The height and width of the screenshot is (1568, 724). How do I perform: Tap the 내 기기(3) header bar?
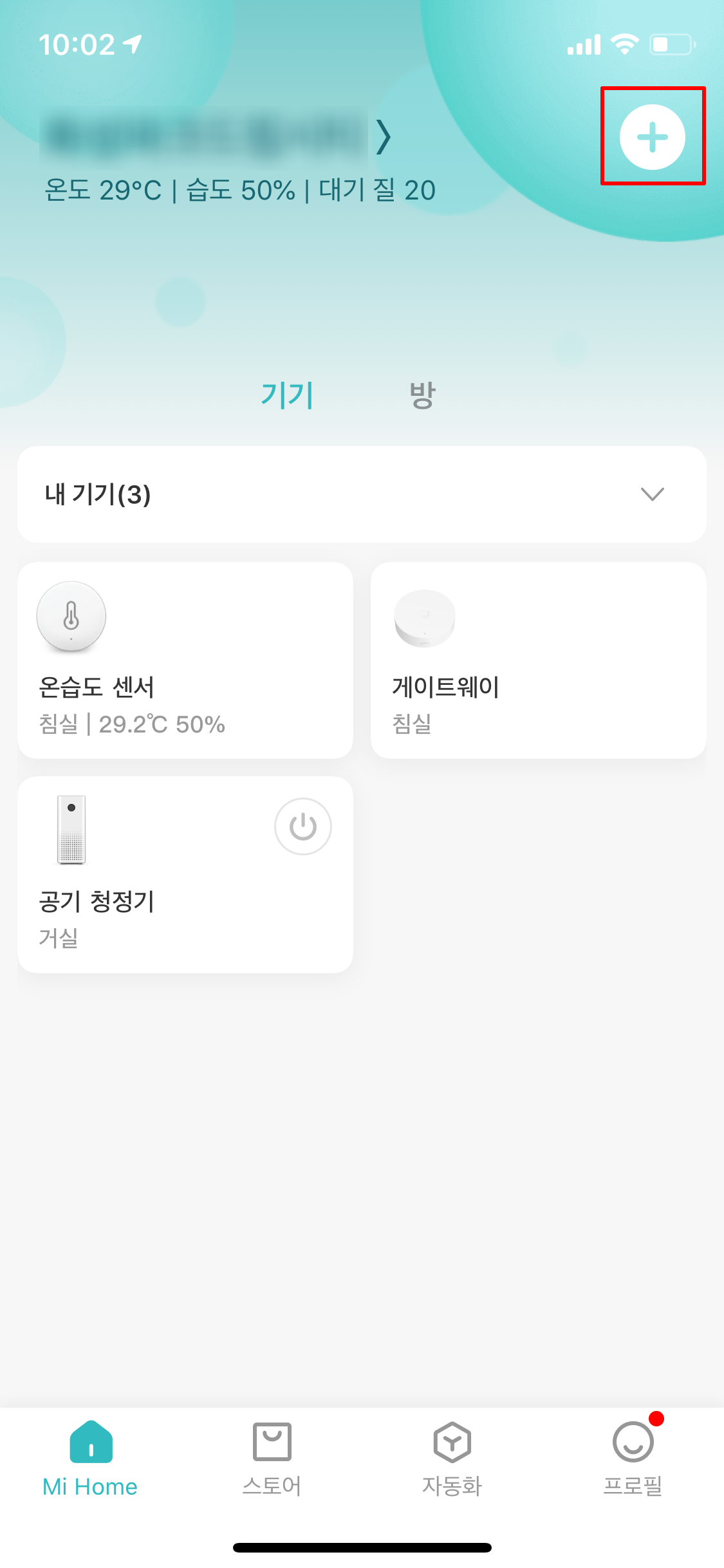coord(362,494)
